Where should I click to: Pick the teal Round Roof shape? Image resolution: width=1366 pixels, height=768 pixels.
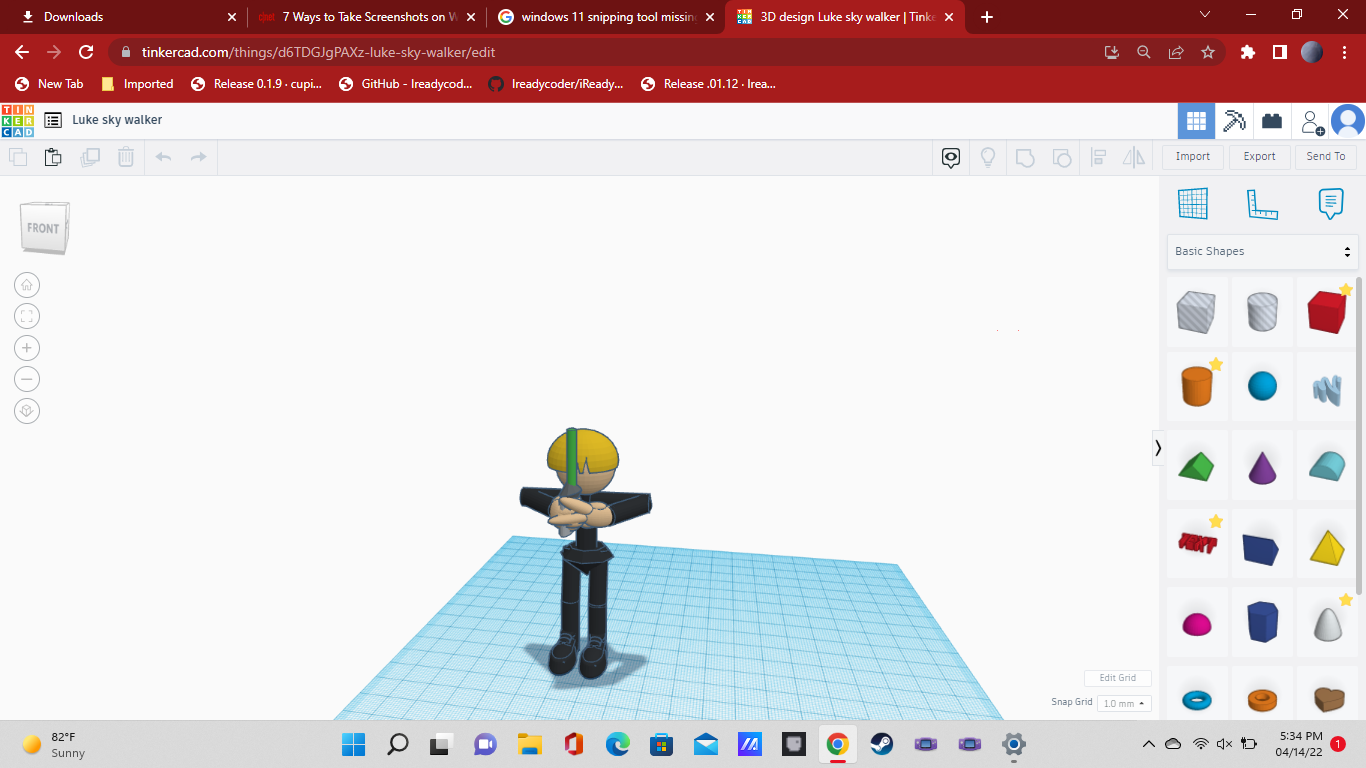point(1327,466)
